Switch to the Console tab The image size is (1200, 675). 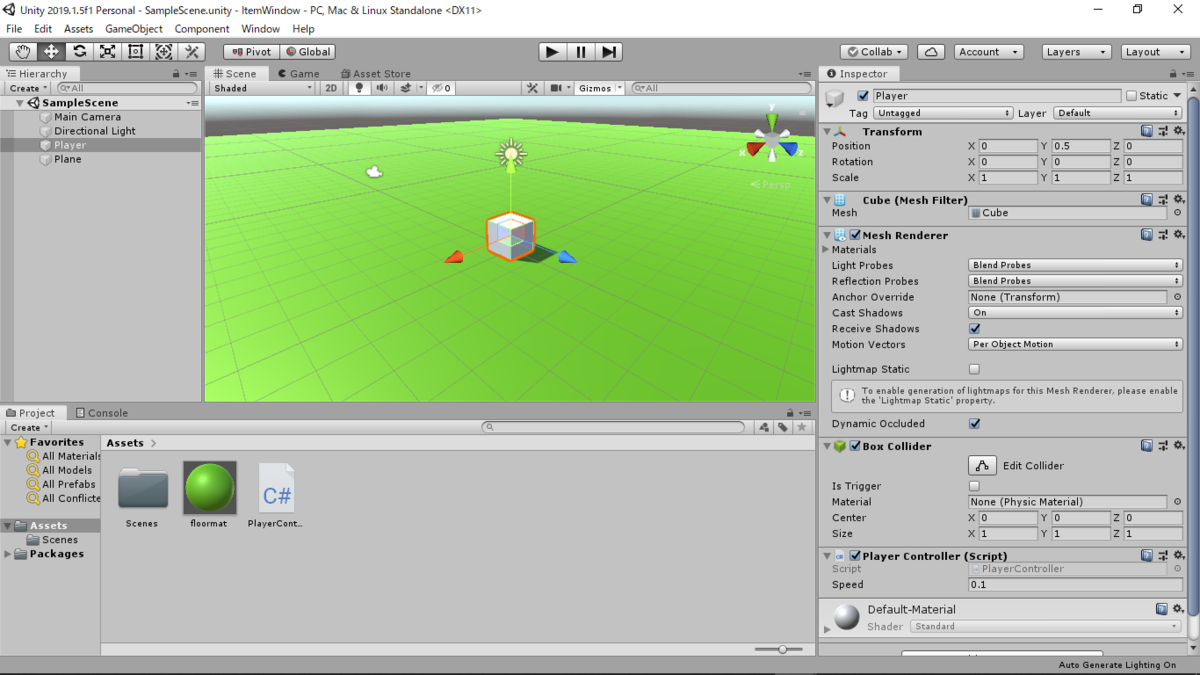point(102,412)
